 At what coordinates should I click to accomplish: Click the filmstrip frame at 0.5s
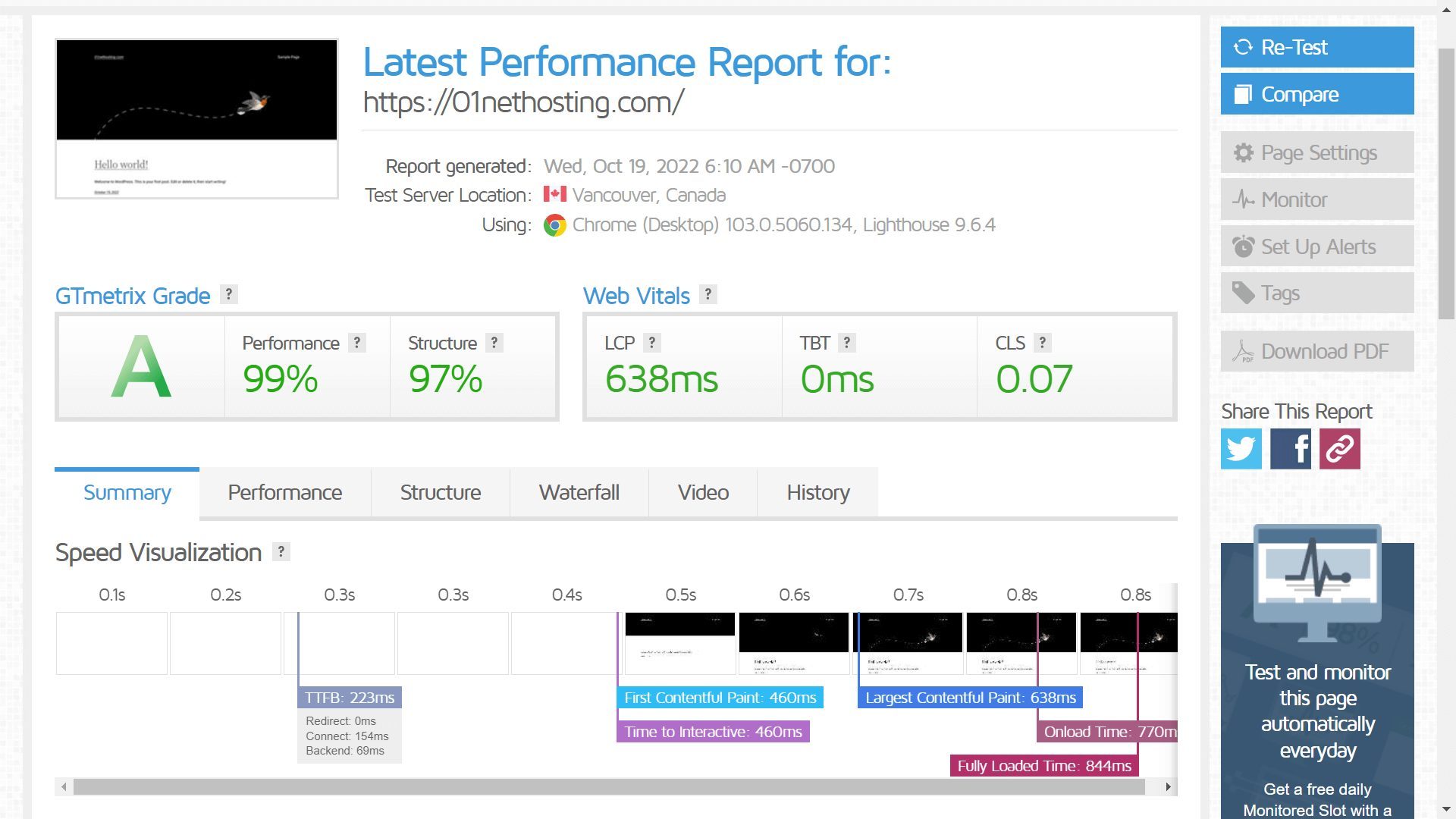tap(680, 643)
